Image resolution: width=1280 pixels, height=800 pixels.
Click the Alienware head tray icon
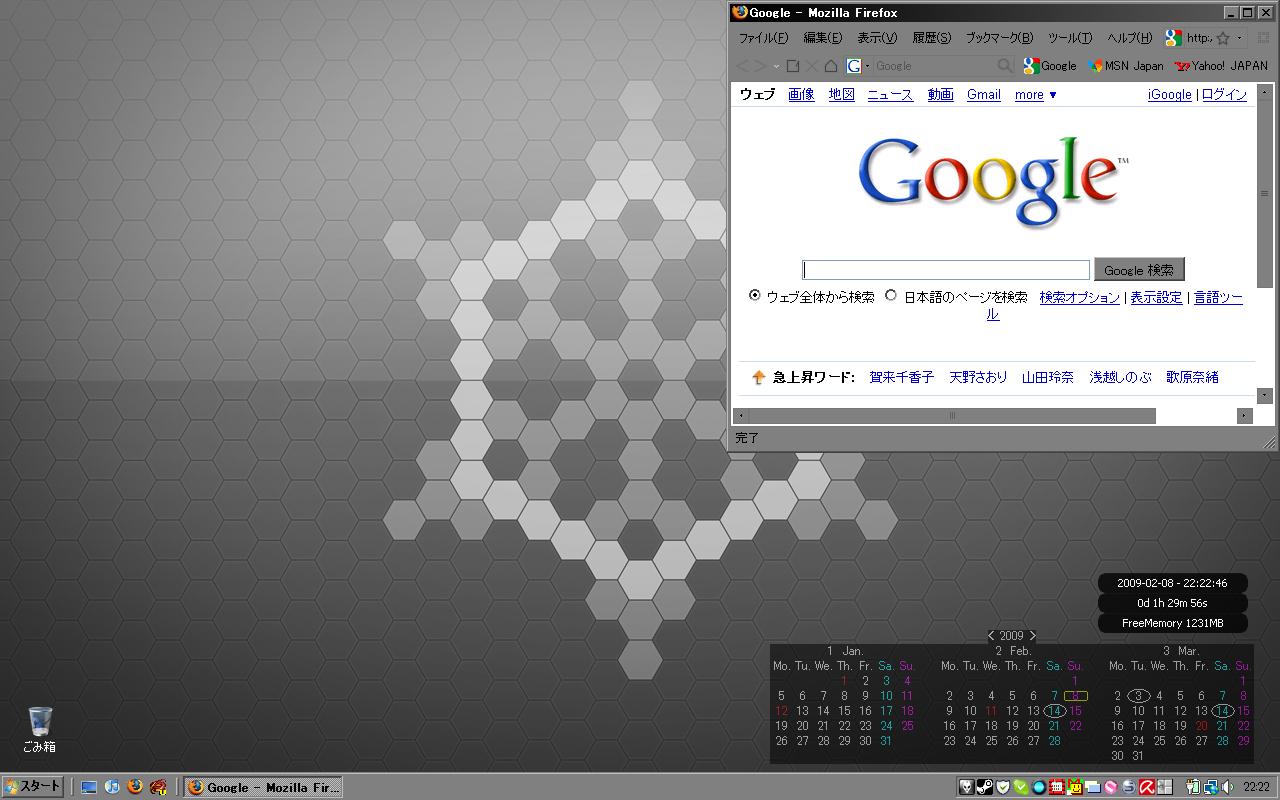pos(966,787)
